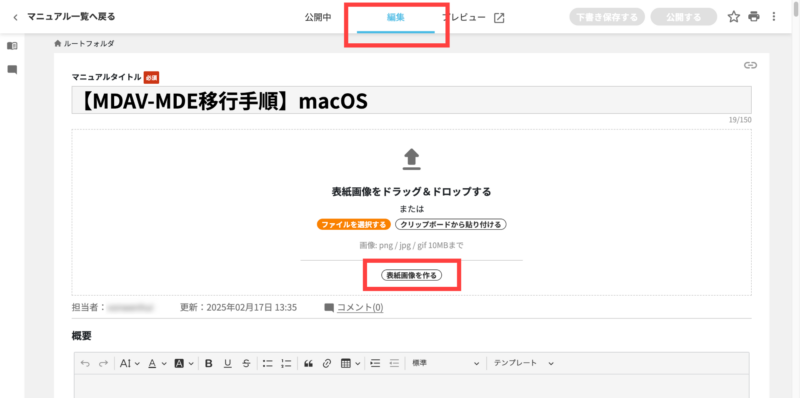
Task: Undo the last edit in the editor
Action: pyautogui.click(x=85, y=363)
